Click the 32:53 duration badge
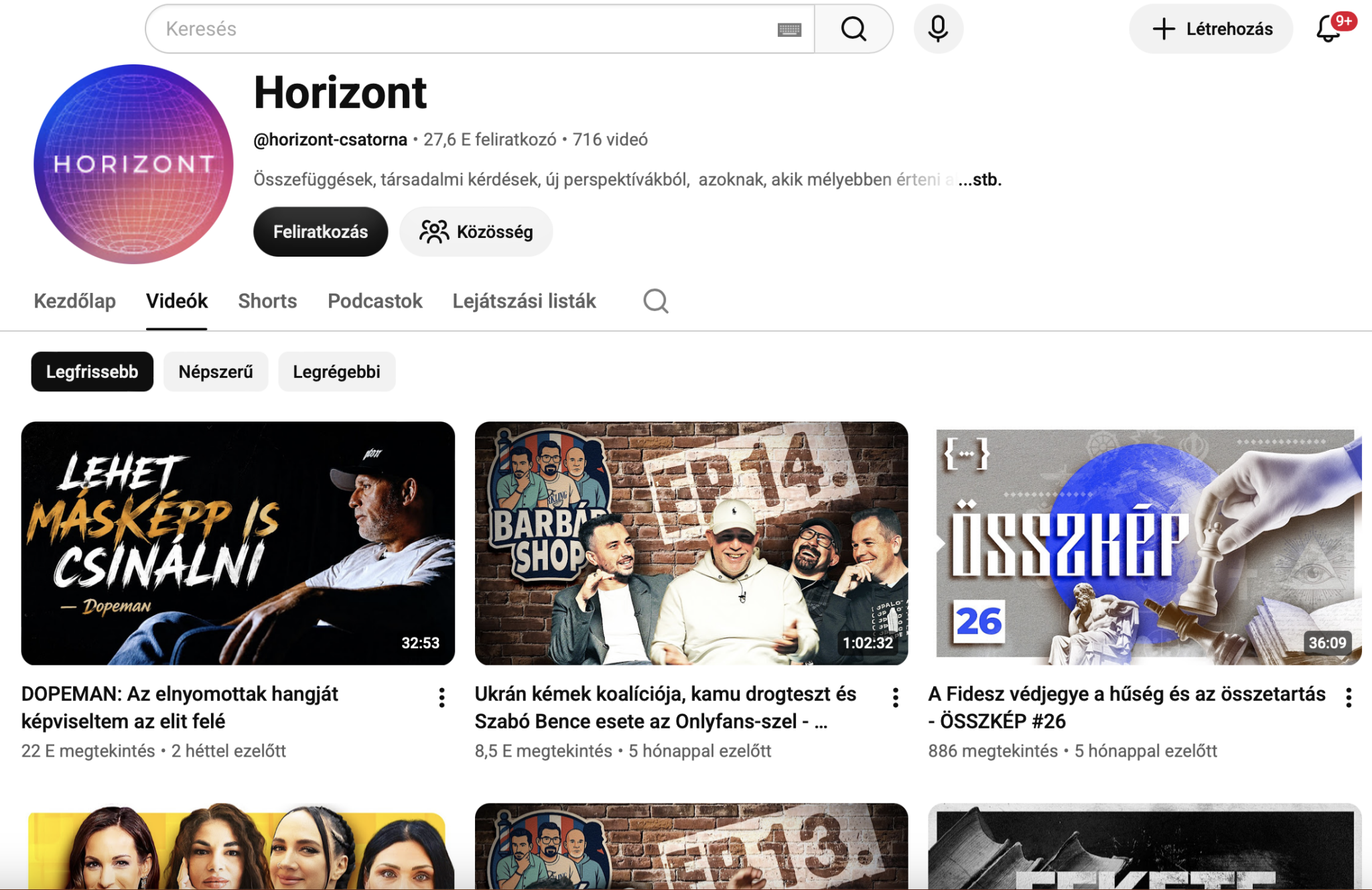The height and width of the screenshot is (890, 1372). click(x=420, y=643)
